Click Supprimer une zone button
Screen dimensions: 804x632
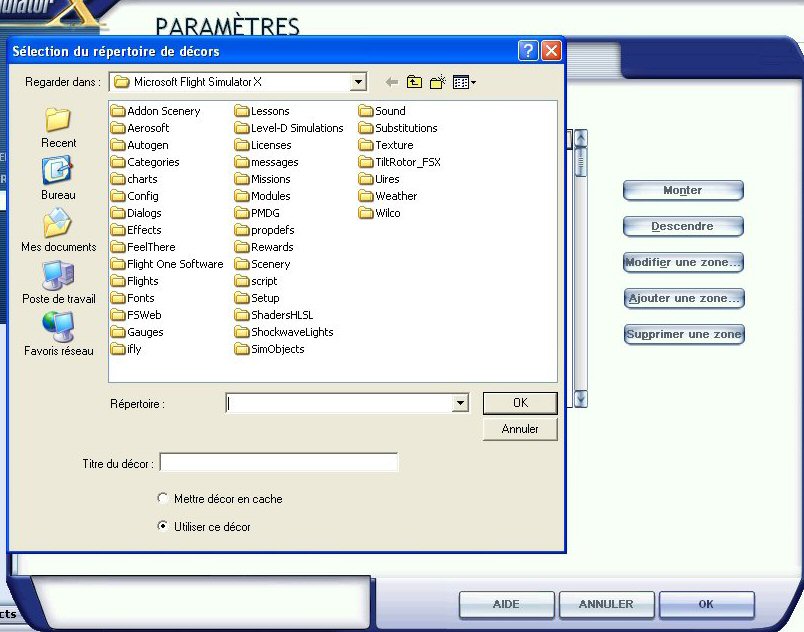pos(684,334)
